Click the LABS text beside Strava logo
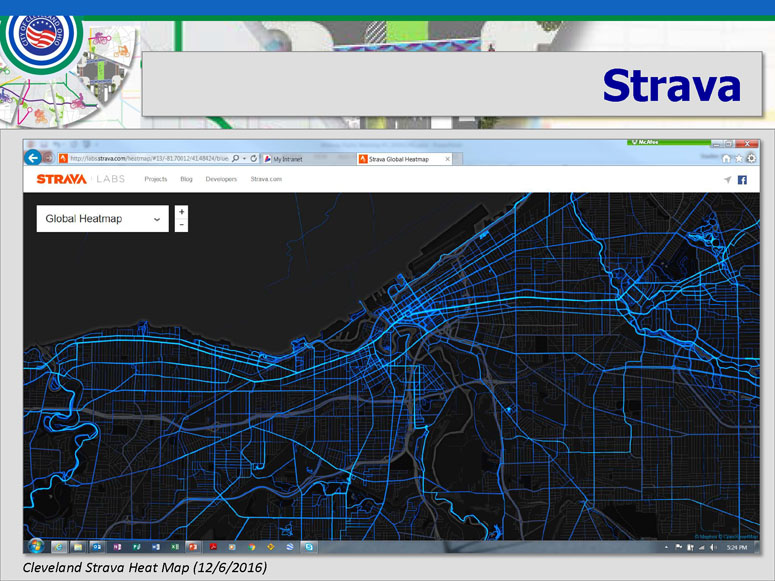The width and height of the screenshot is (775, 581). tap(111, 179)
